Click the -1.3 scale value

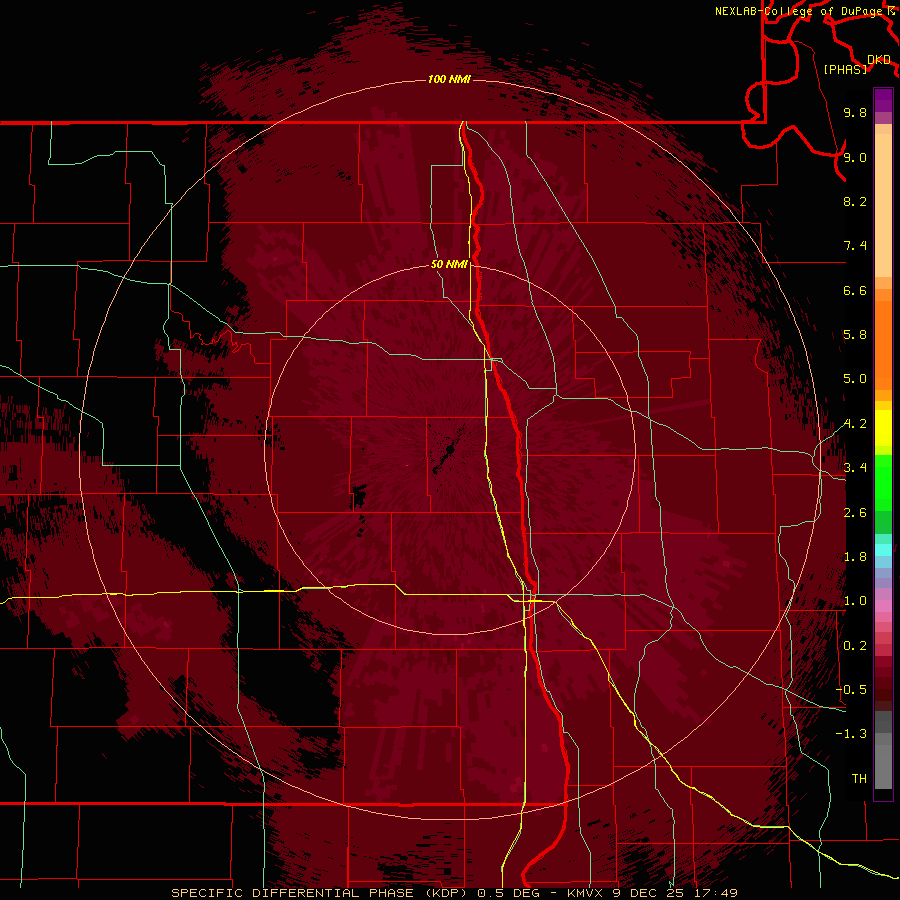(851, 734)
